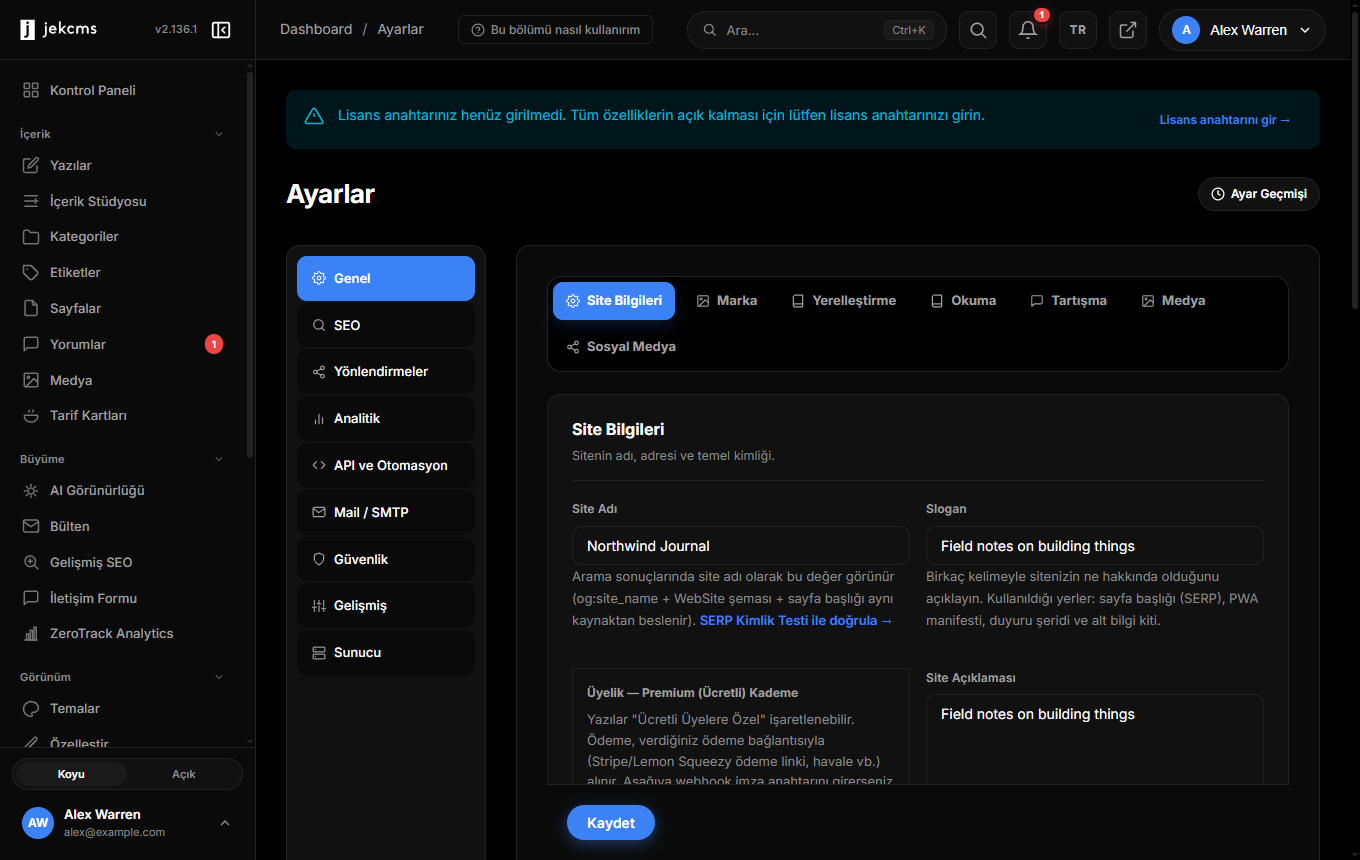Select Mail / SMTP settings section
Image resolution: width=1360 pixels, height=860 pixels.
[386, 512]
